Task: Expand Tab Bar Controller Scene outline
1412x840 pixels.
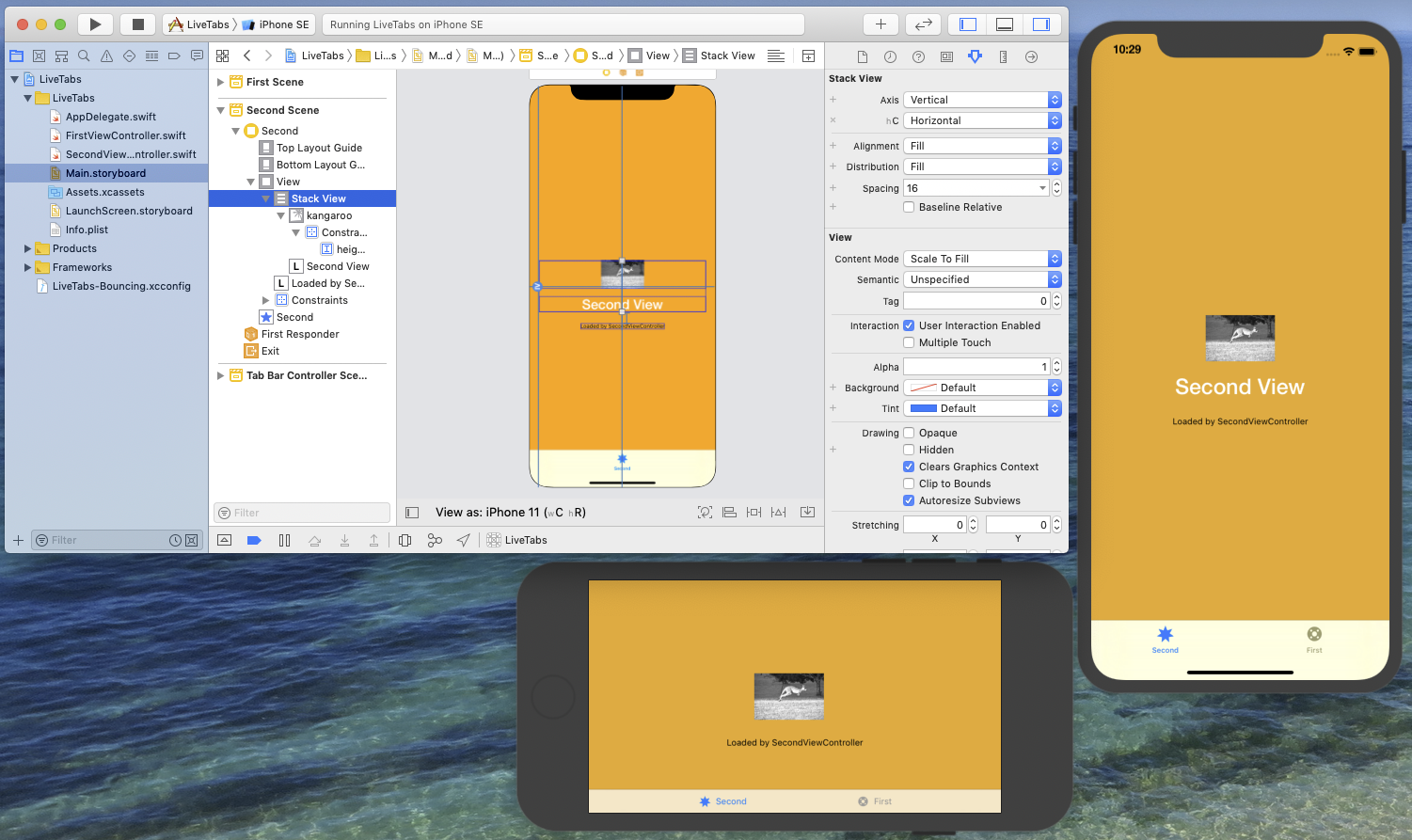Action: click(x=221, y=375)
